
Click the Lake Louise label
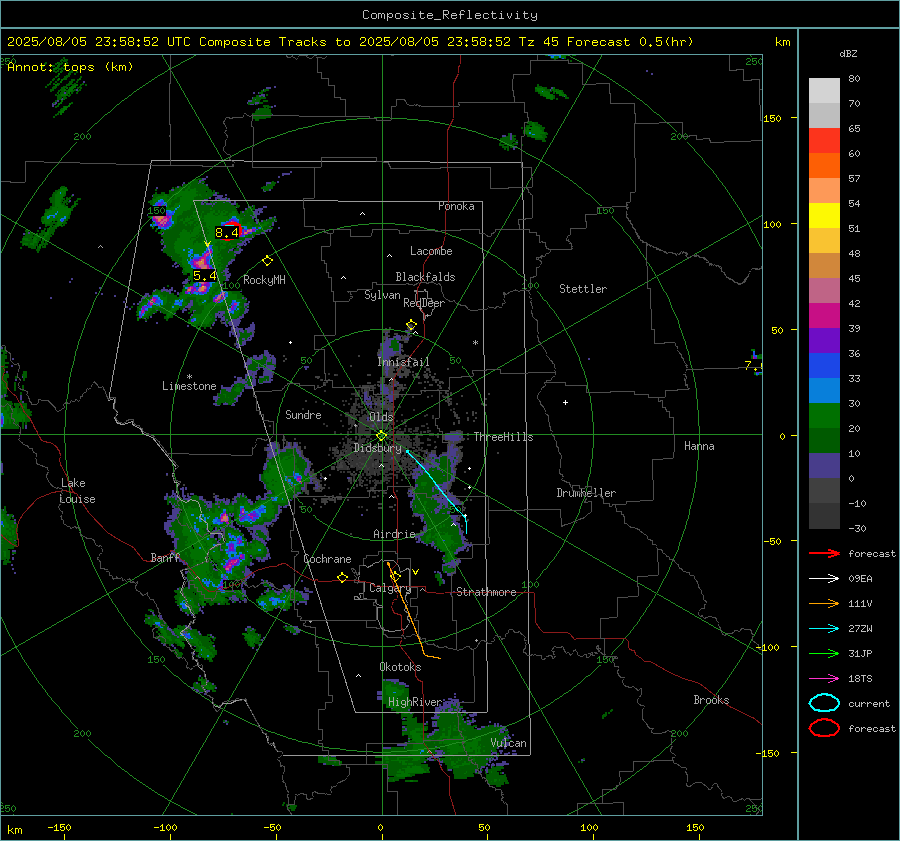coord(77,491)
